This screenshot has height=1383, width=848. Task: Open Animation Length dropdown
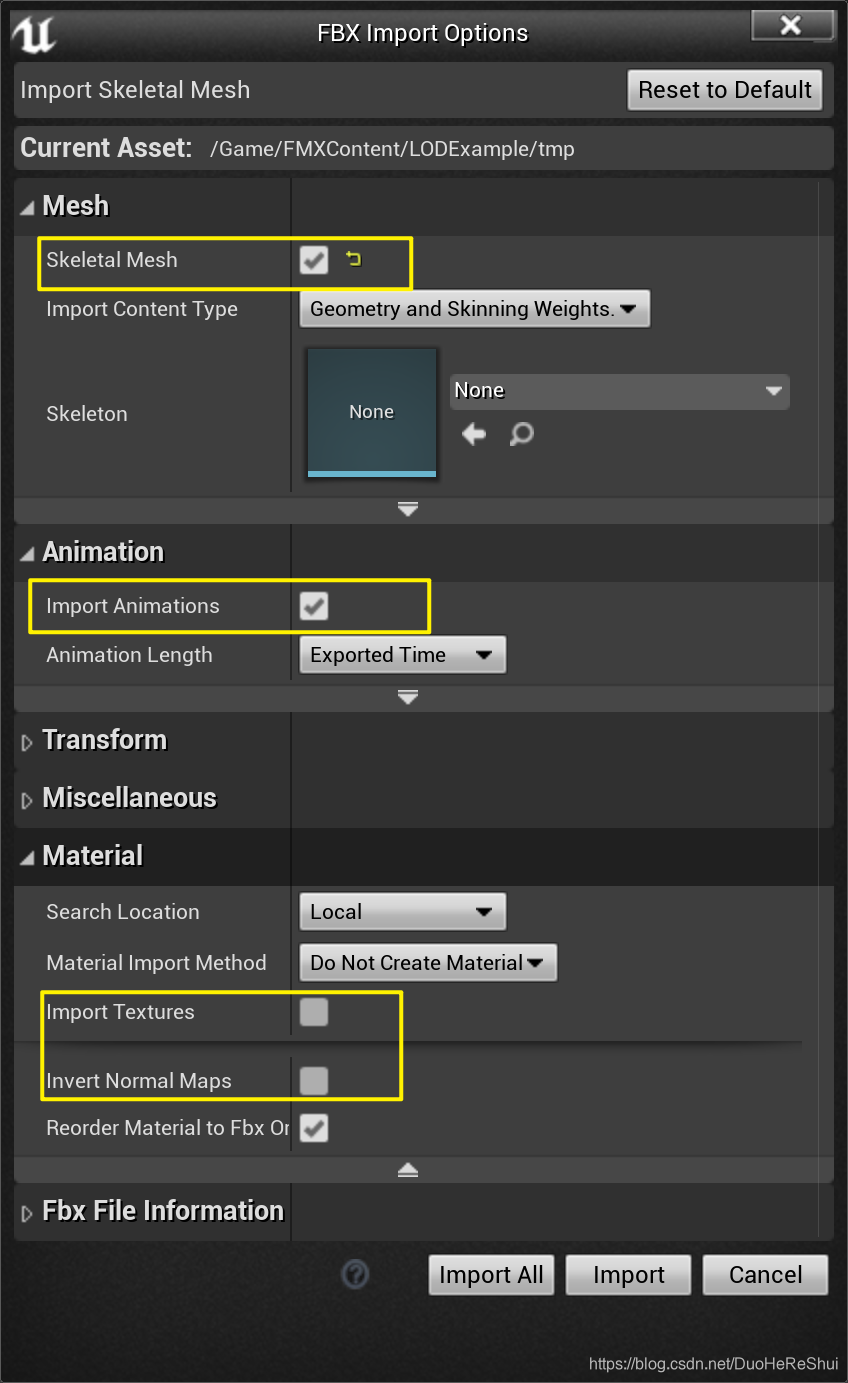(403, 655)
